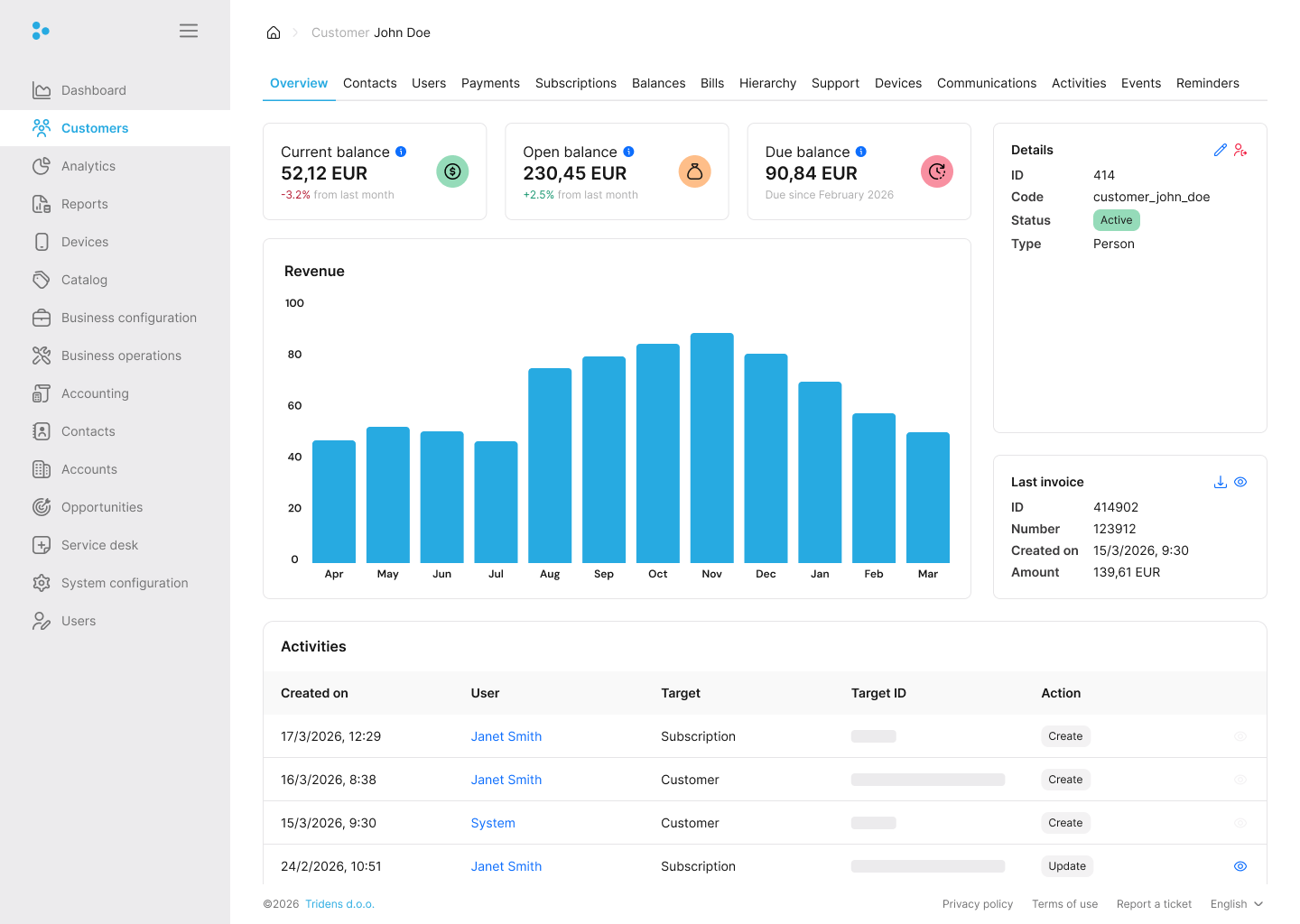Open the Subscriptions tab
The image size is (1300, 924).
575,83
